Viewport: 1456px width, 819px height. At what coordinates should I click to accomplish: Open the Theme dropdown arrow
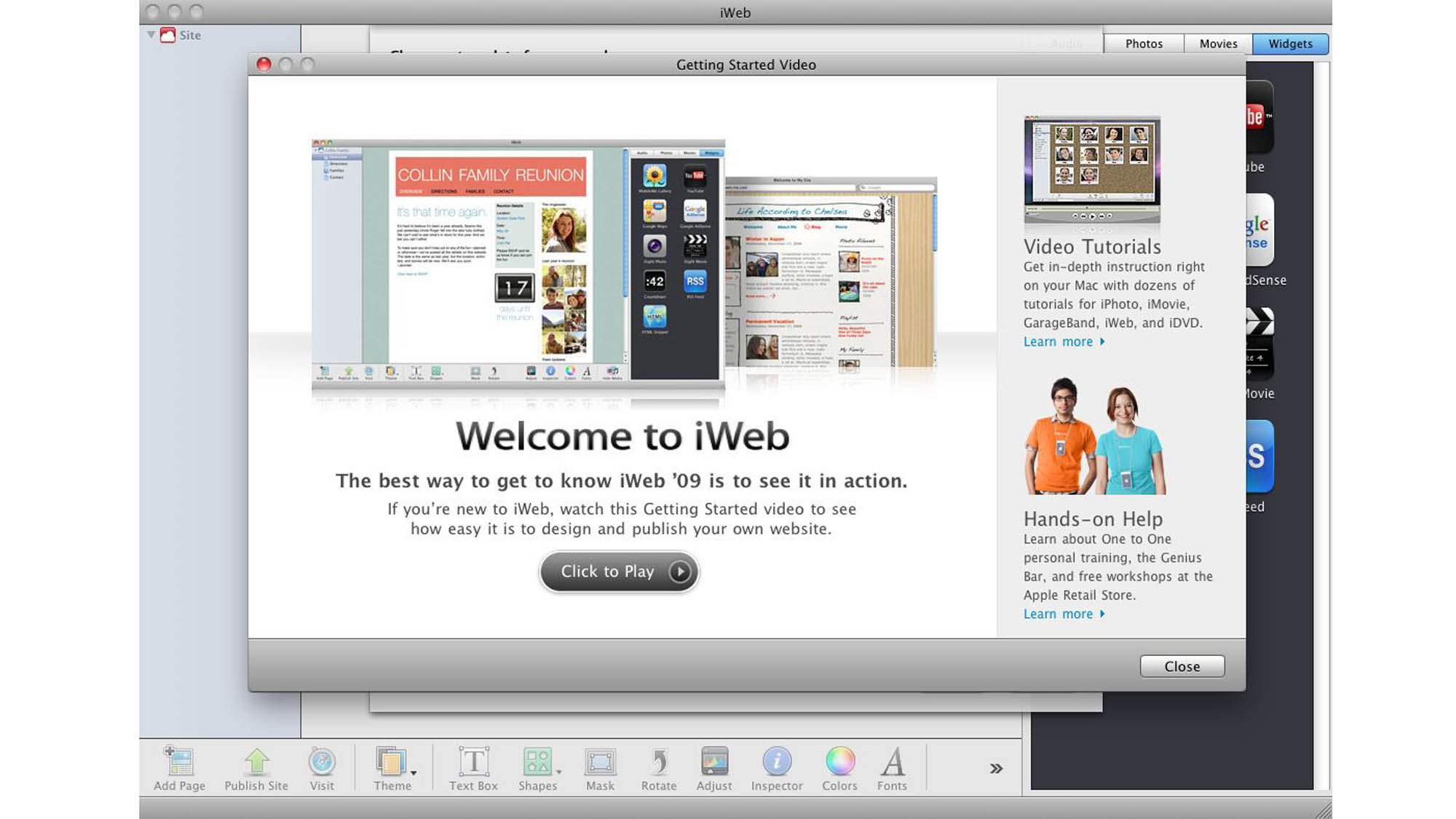[x=414, y=772]
